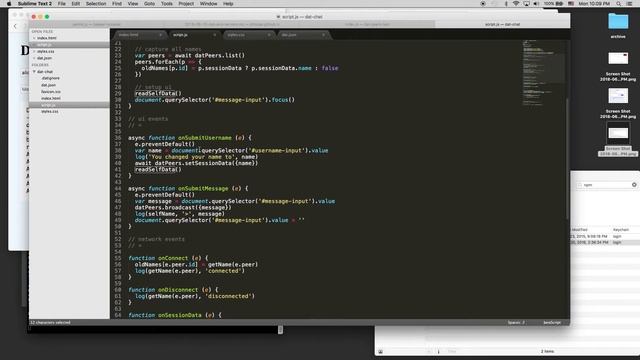Screen dimensions: 640x360
Task: Sort by the Date Modified column header
Action: pyautogui.click(x=580, y=230)
